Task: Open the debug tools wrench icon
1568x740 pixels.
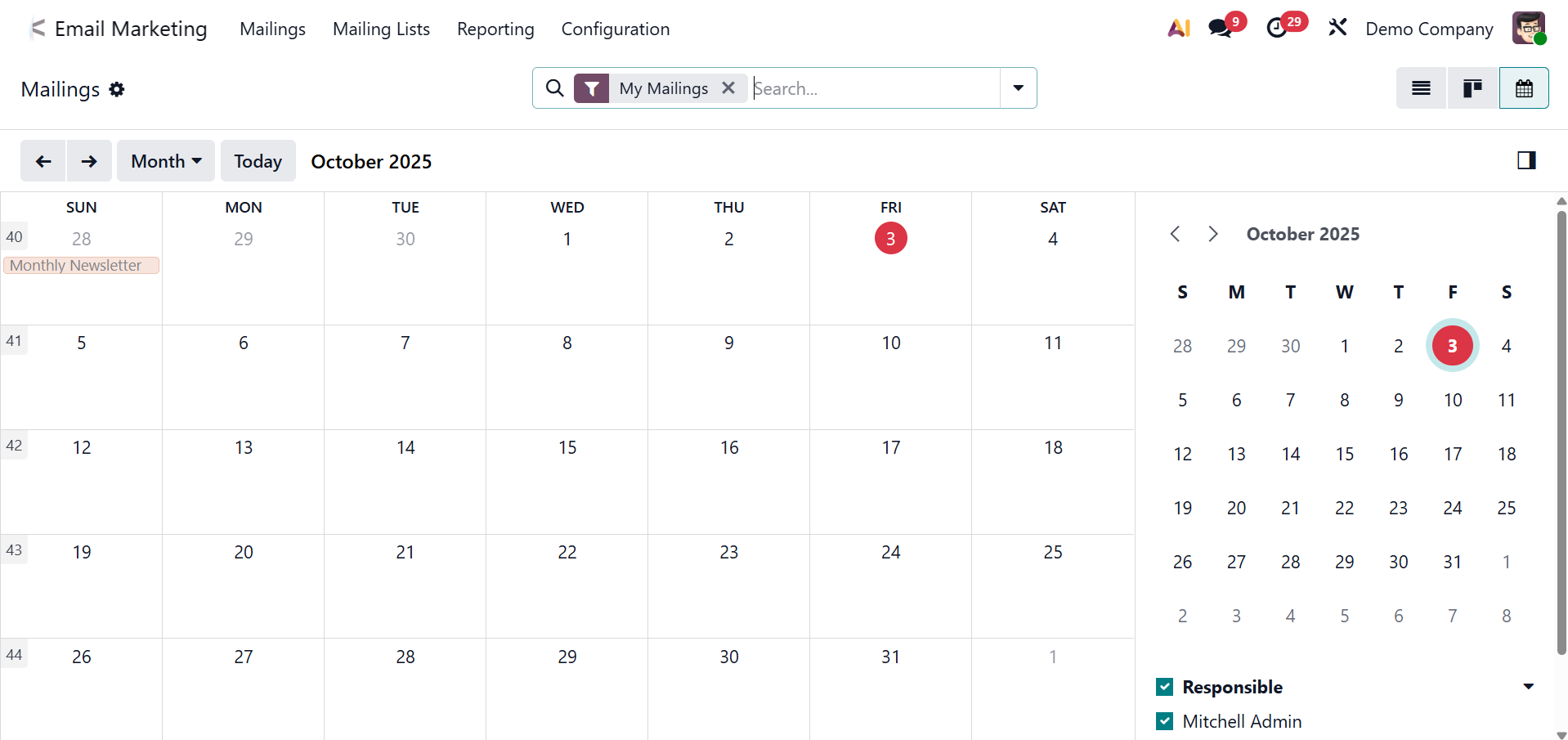Action: point(1337,29)
